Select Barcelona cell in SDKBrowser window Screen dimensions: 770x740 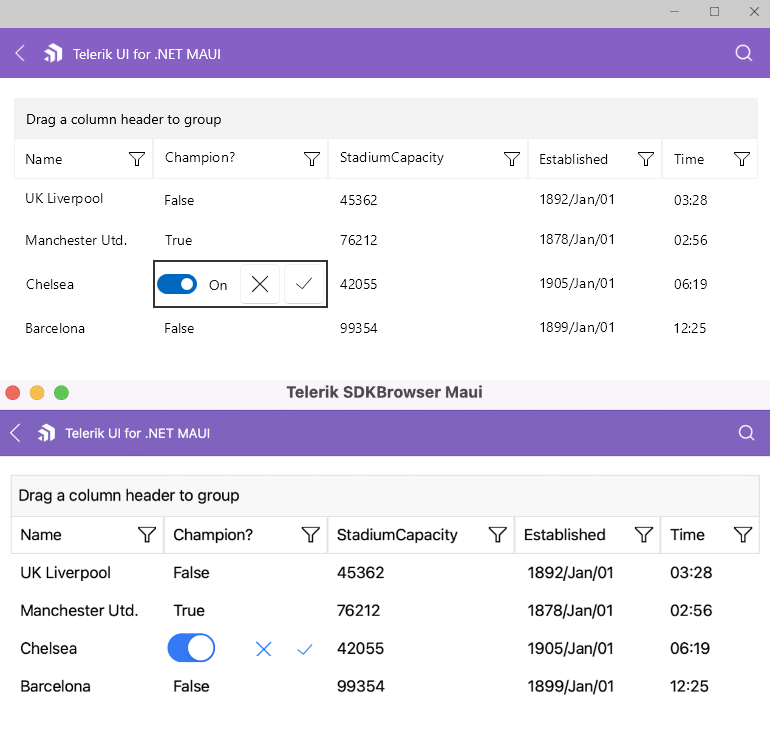(x=55, y=686)
